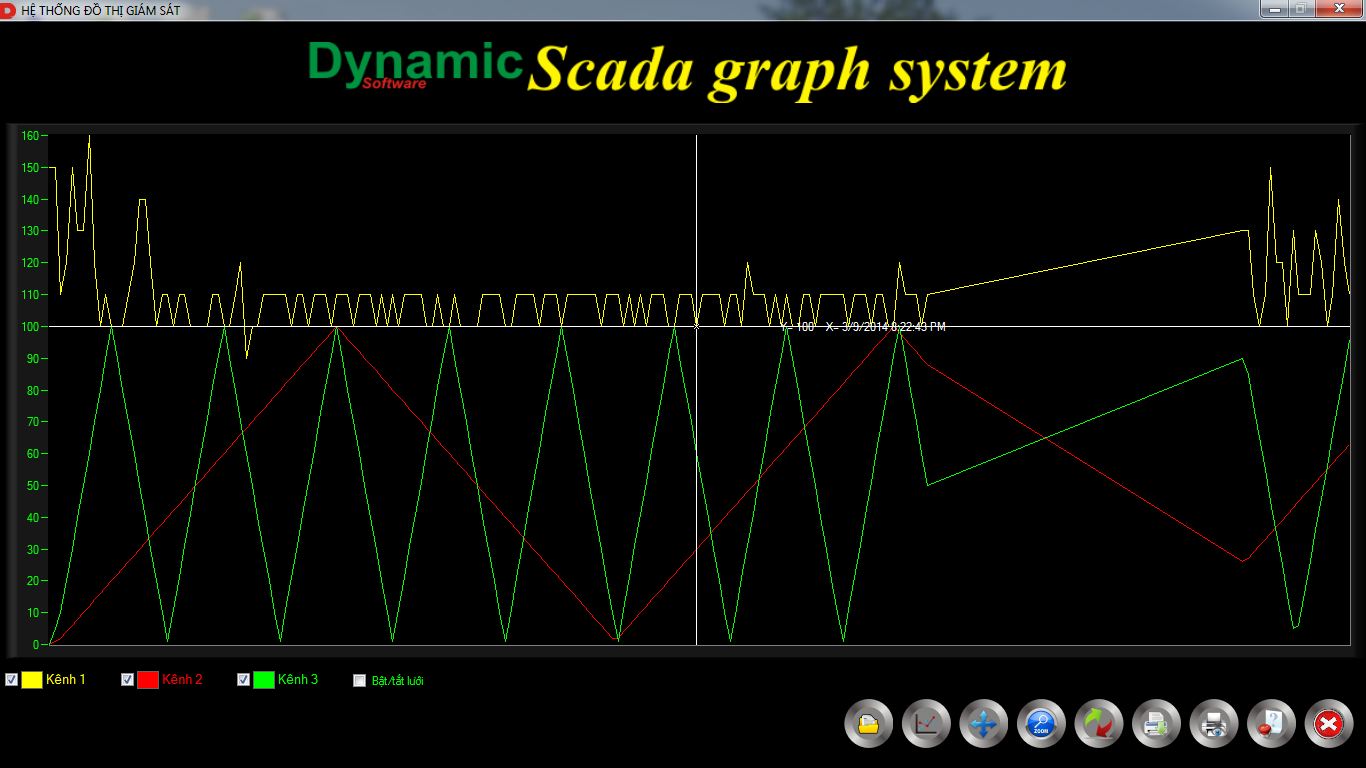Open the help document question-mark icon

point(1272,724)
